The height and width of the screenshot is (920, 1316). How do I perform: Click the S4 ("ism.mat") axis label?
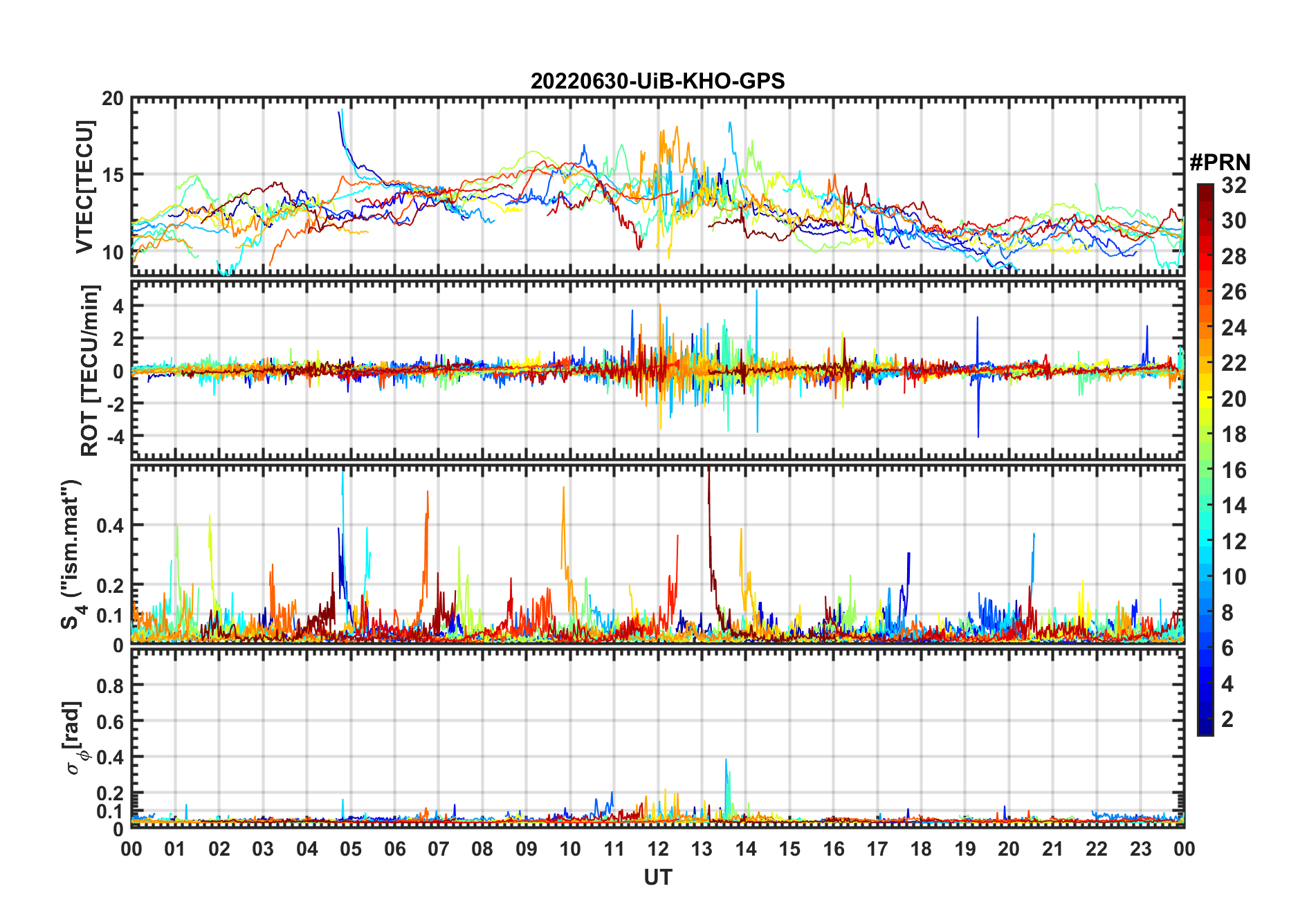click(73, 555)
